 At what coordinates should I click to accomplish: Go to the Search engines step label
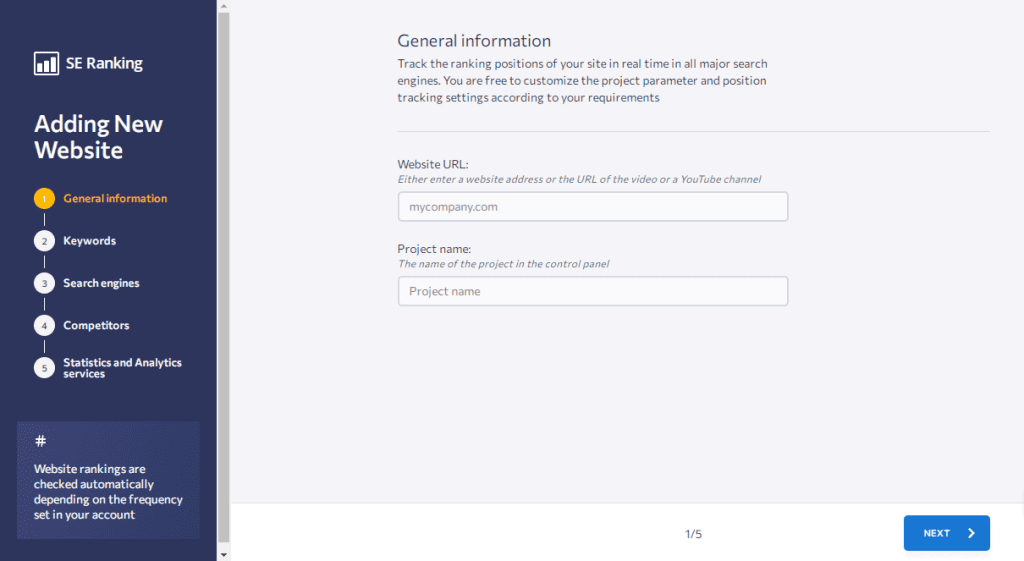click(101, 283)
